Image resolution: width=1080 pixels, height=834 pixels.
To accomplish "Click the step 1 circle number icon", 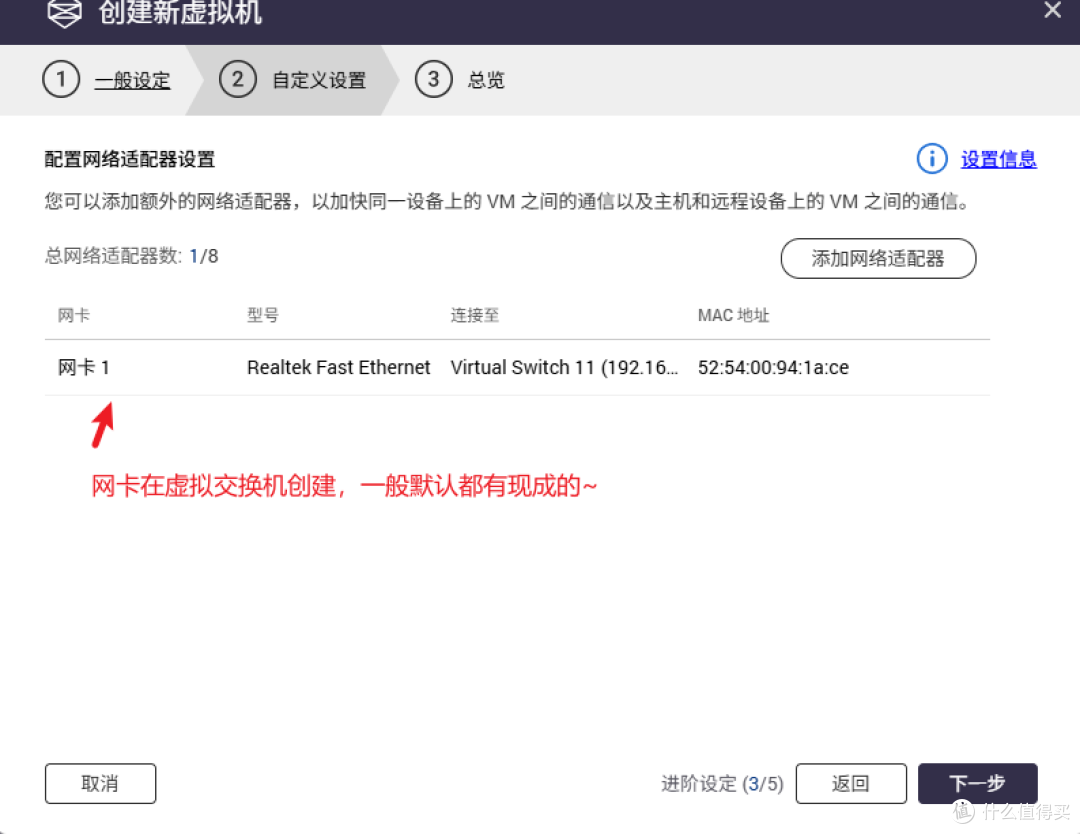I will point(61,79).
